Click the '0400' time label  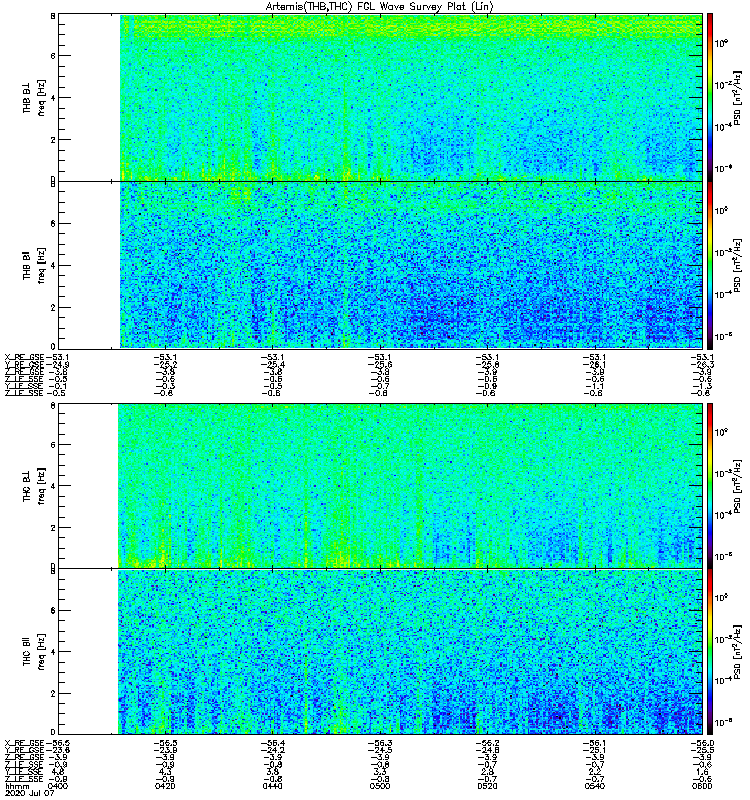coord(59,786)
